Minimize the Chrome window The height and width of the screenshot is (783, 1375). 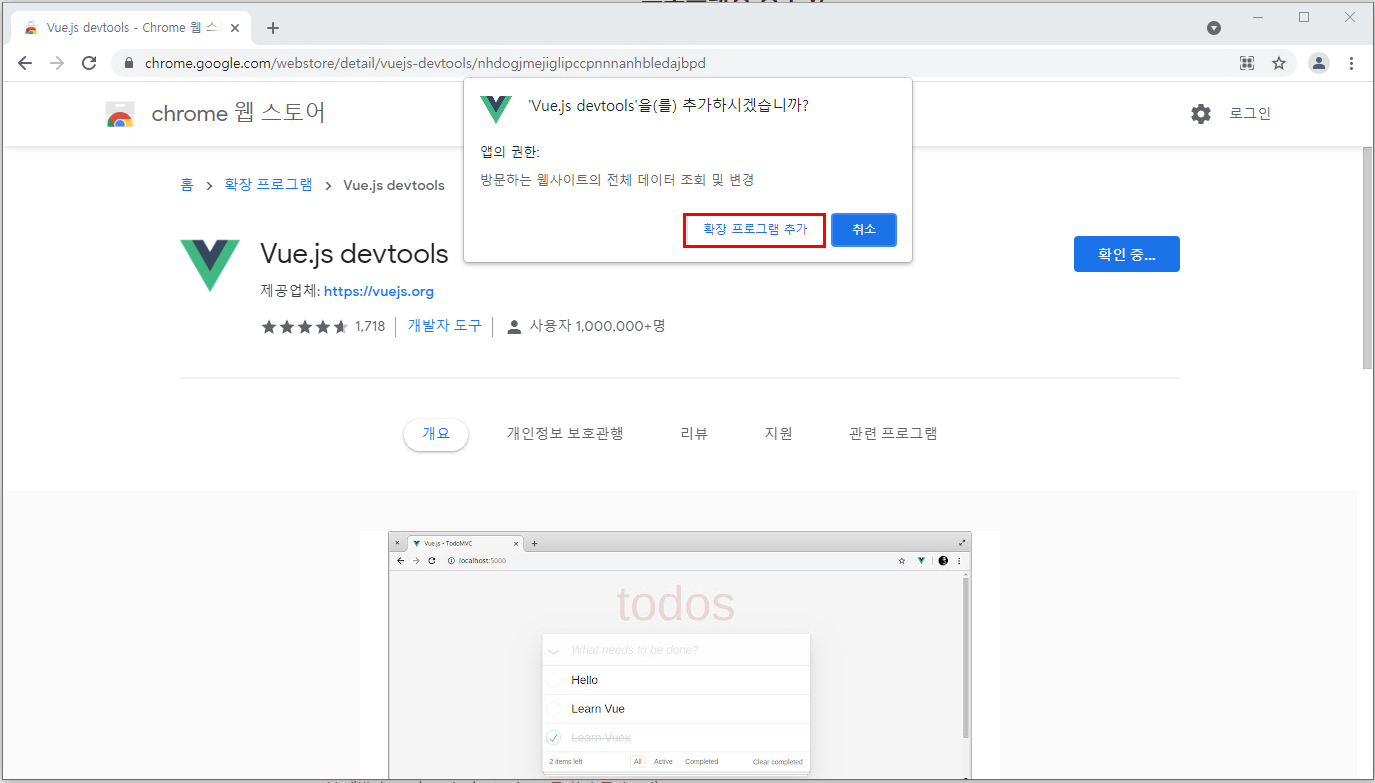[x=1259, y=17]
